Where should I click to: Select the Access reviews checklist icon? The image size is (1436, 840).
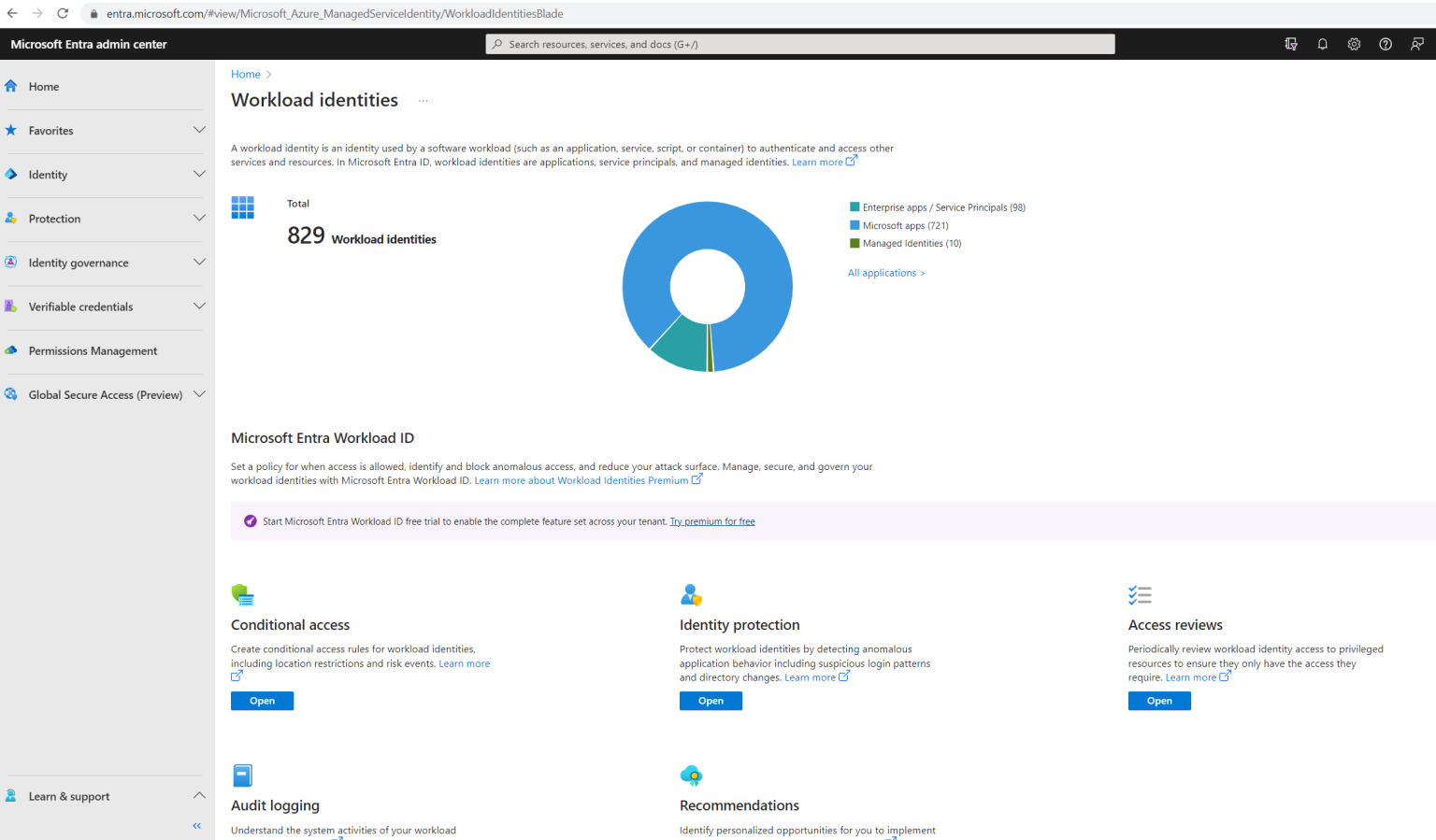[x=1141, y=594]
